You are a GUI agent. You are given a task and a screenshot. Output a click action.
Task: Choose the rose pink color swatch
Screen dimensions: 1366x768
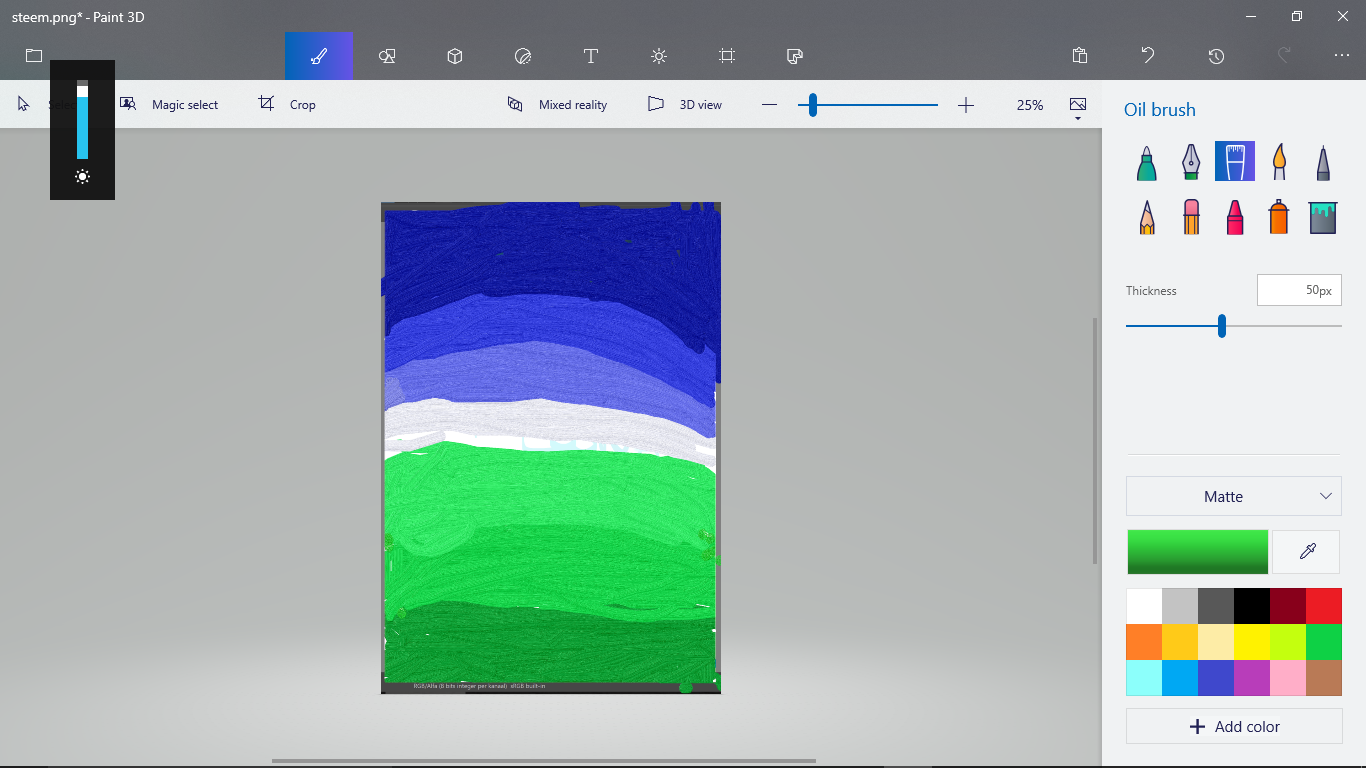(x=1288, y=678)
